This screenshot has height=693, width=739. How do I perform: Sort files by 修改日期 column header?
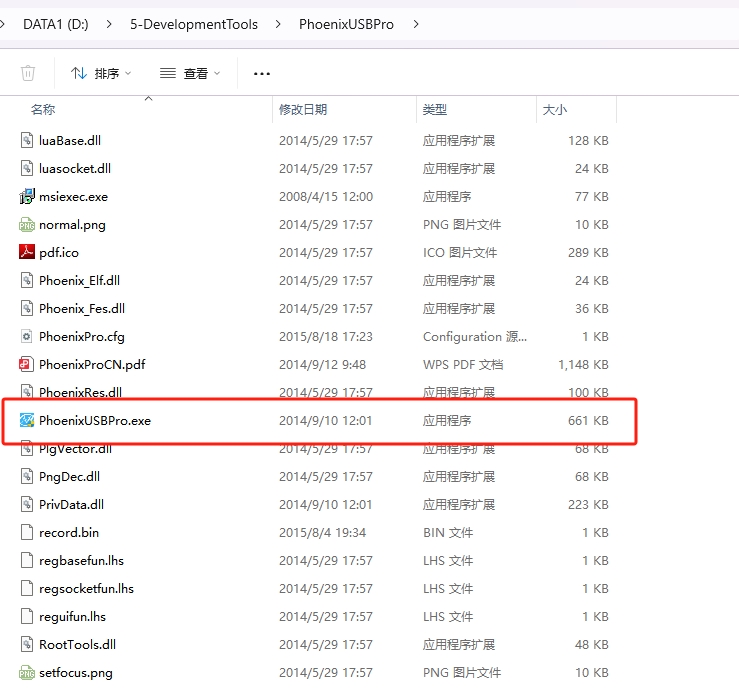pyautogui.click(x=303, y=110)
